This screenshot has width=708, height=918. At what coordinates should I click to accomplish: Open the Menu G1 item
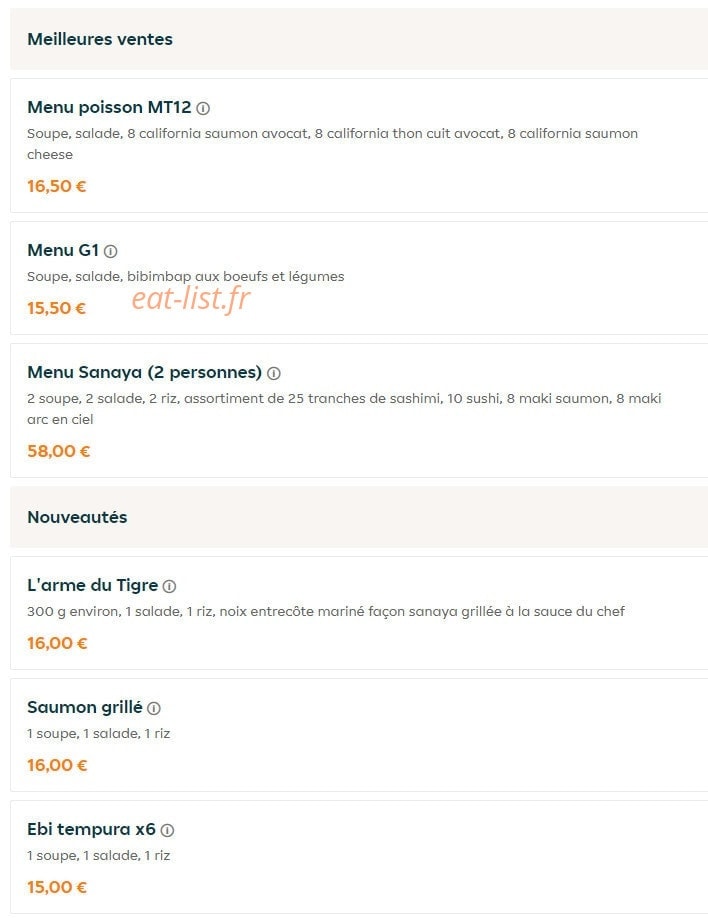point(63,250)
